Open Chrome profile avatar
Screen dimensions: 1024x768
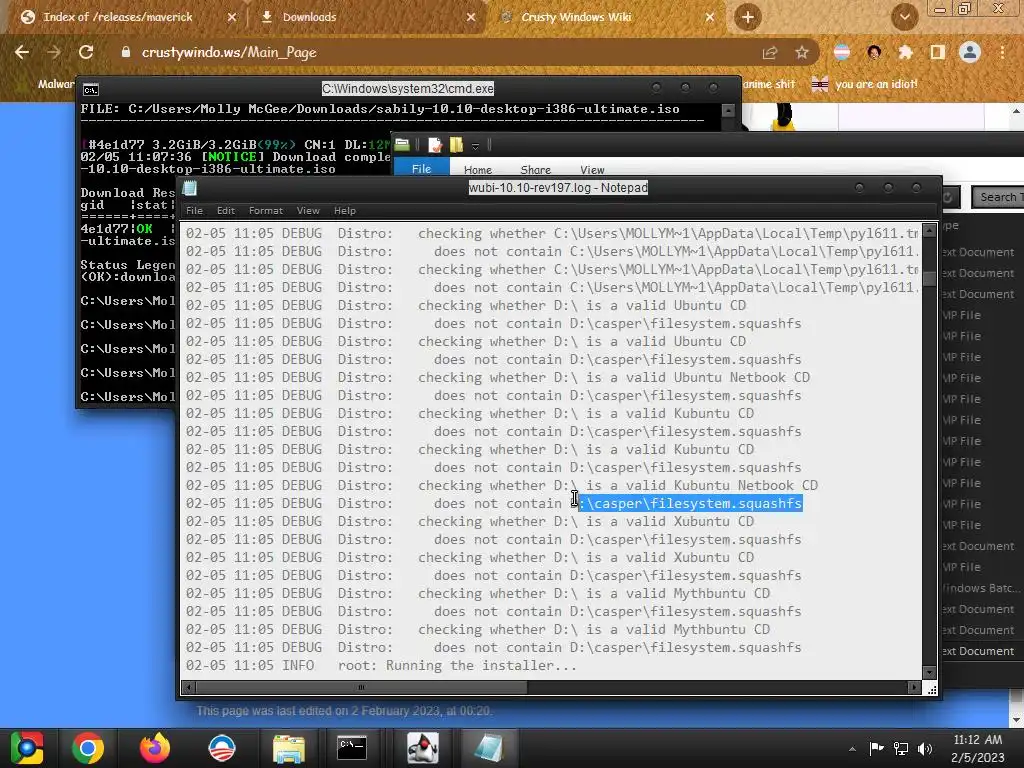(x=970, y=52)
